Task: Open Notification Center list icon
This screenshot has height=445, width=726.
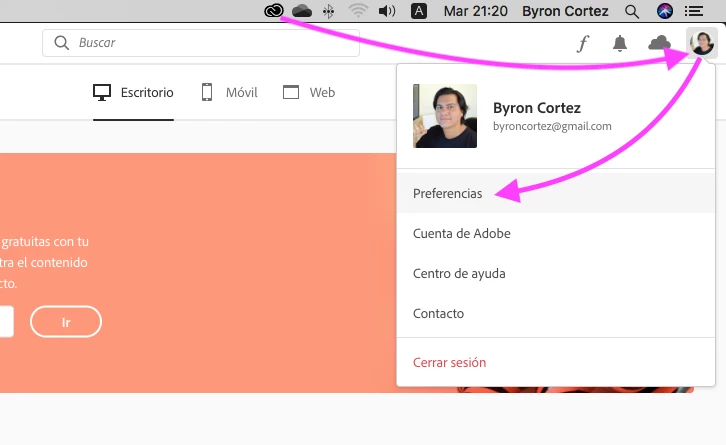Action: tap(694, 11)
